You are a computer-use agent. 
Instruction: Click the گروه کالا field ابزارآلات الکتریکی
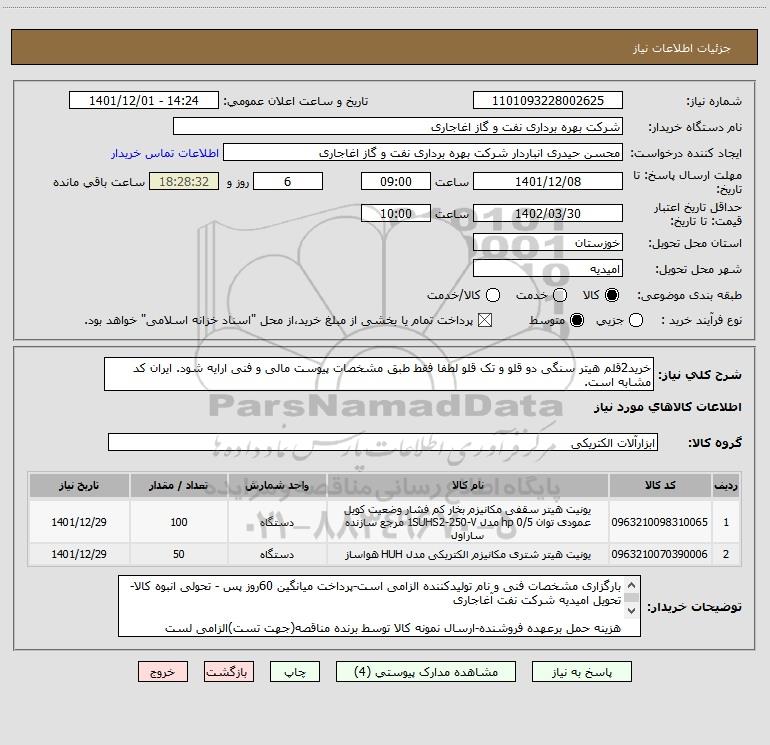[x=383, y=442]
